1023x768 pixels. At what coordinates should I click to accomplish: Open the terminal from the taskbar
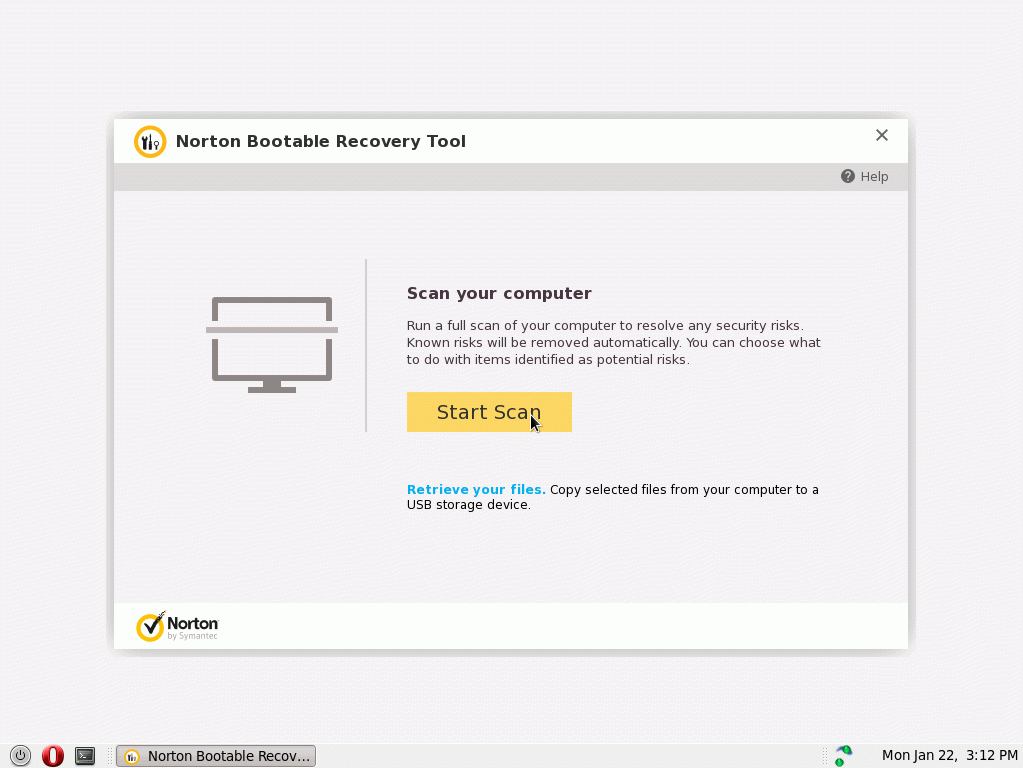pos(85,756)
